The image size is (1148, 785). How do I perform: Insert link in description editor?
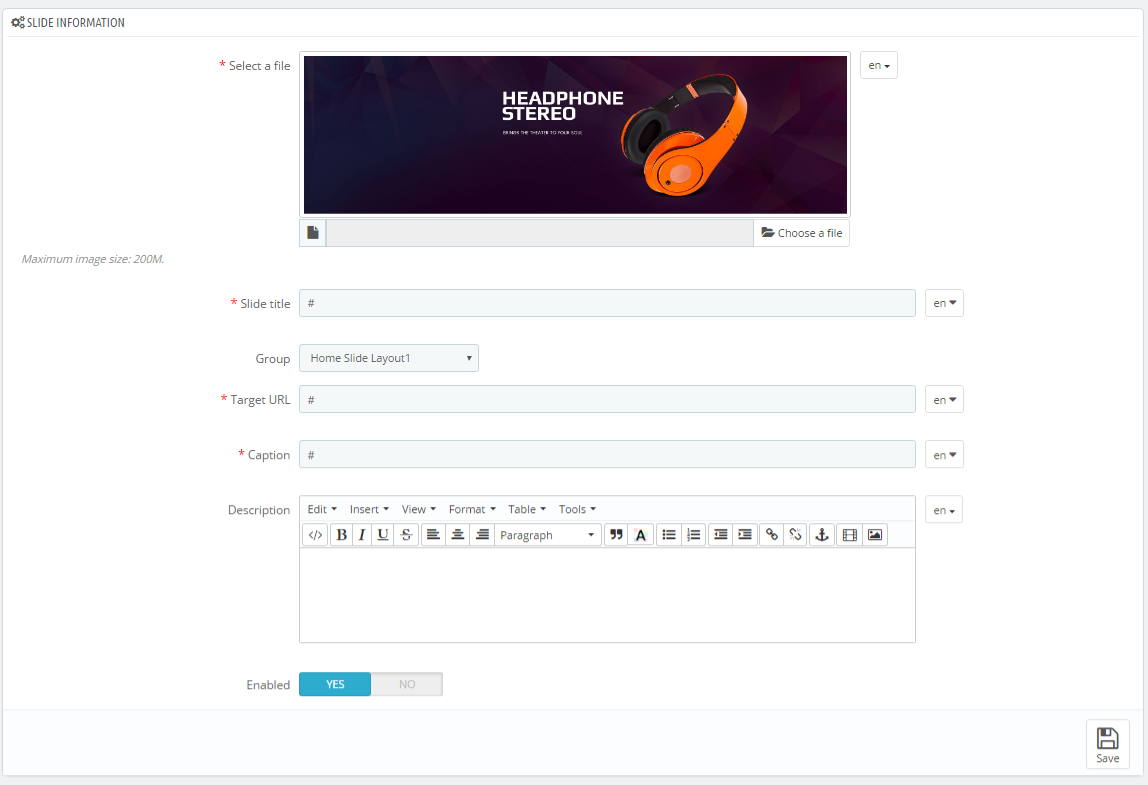tap(772, 535)
